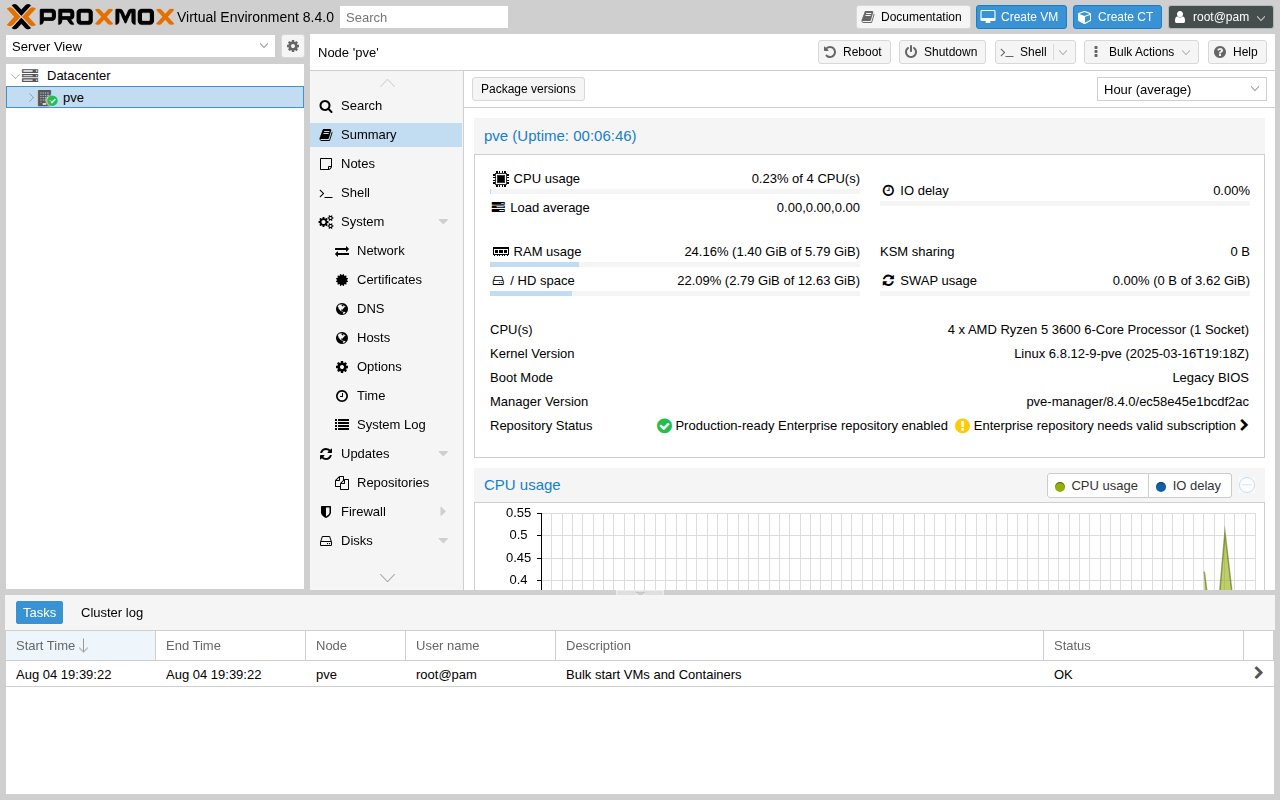
Task: Click the End Time column header
Action: click(231, 646)
